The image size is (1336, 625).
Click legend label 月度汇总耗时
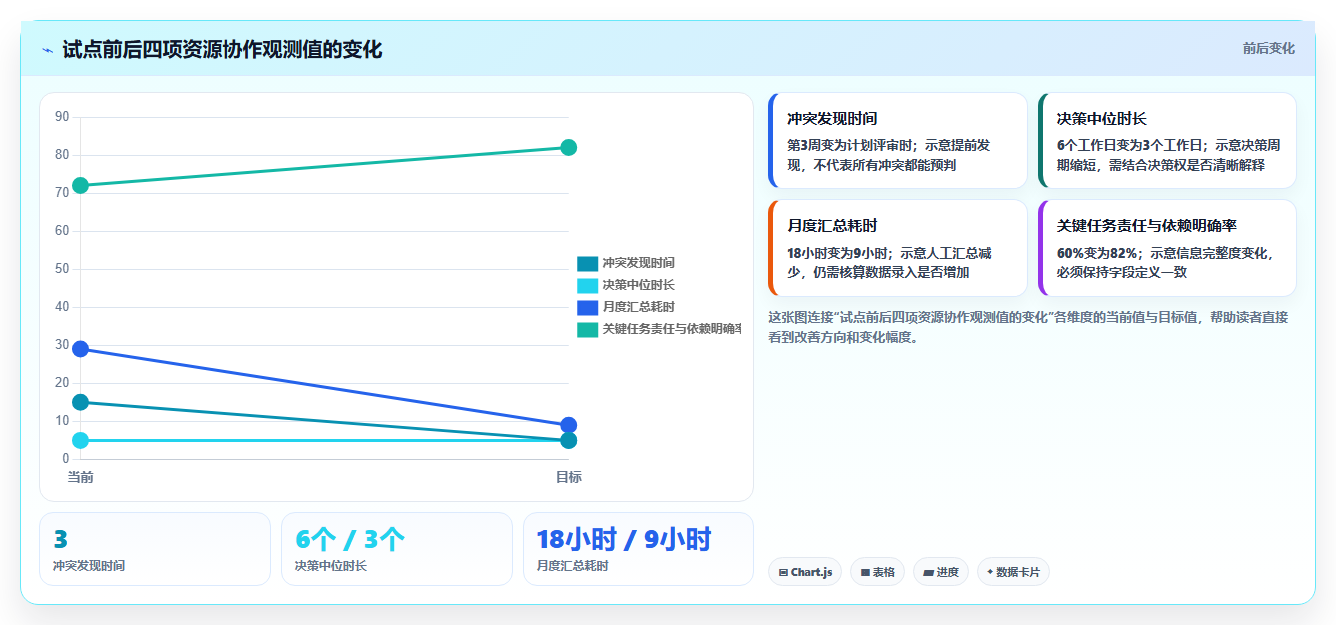pos(638,307)
